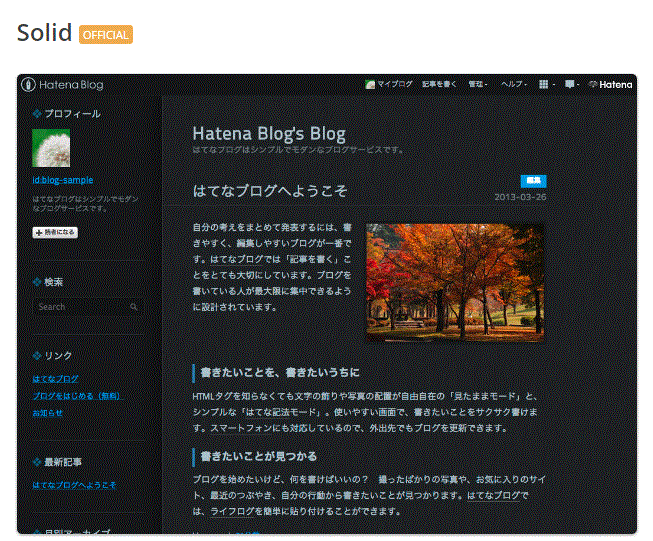Open the apps grid icon in header
The width and height of the screenshot is (653, 541).
pos(543,84)
